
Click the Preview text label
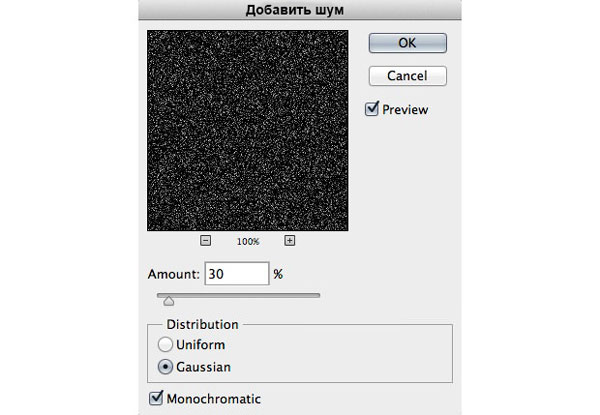click(405, 110)
